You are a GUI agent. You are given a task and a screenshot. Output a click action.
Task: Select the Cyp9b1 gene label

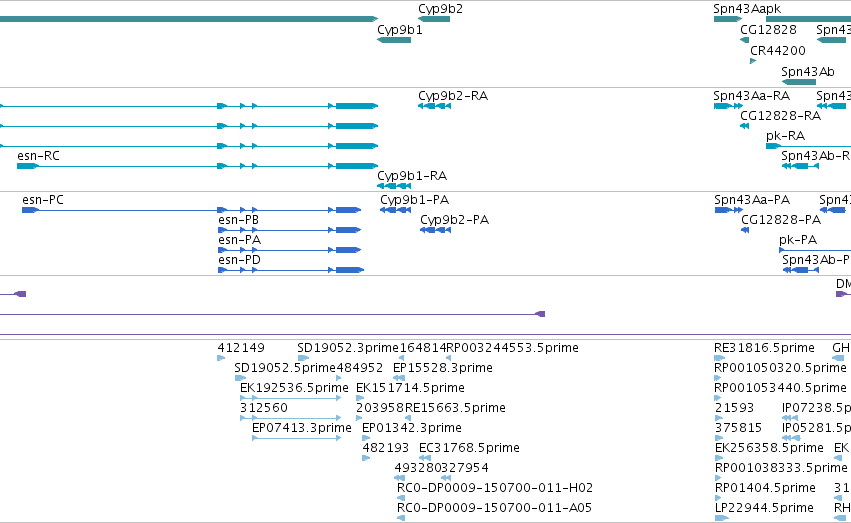(x=399, y=30)
